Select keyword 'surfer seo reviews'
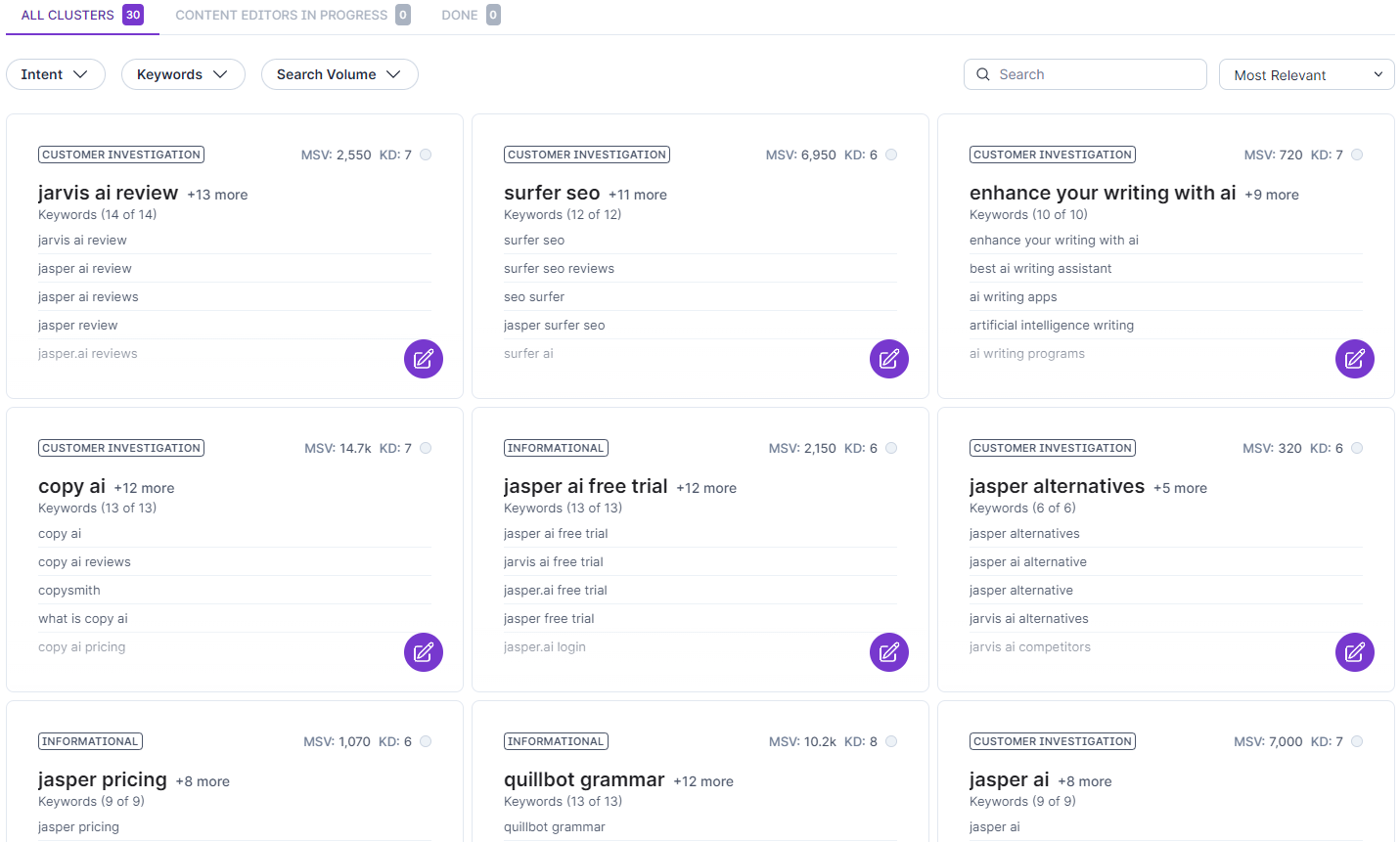The width and height of the screenshot is (1400, 842). coord(559,268)
